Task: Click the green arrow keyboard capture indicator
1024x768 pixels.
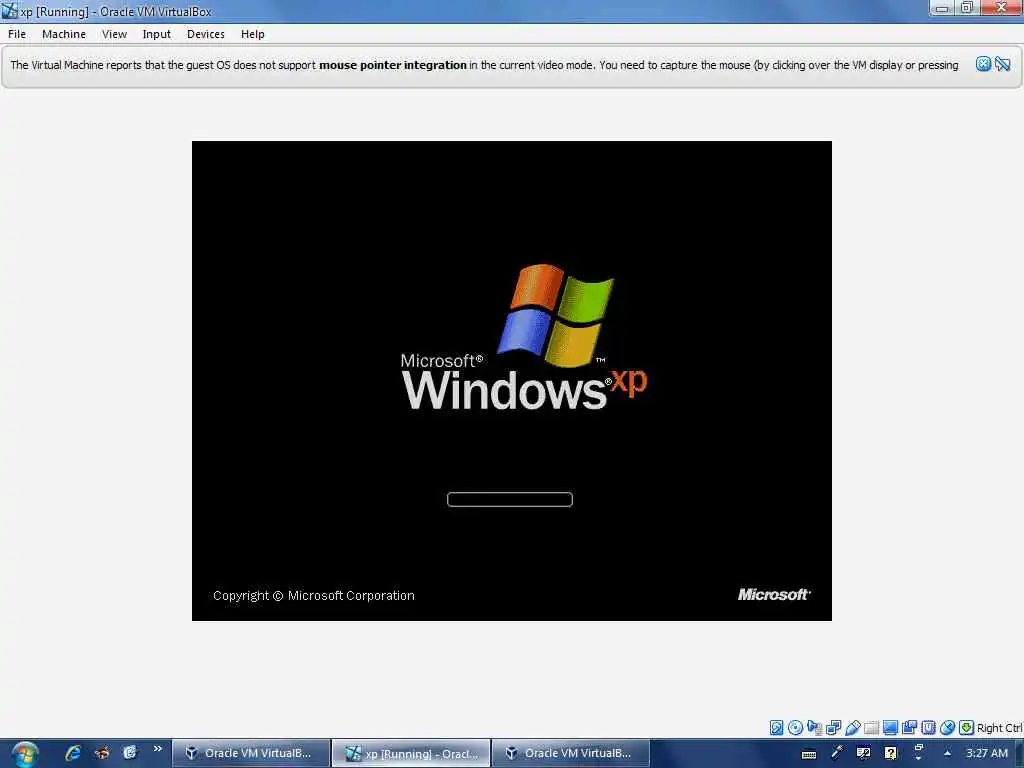Action: tap(967, 728)
